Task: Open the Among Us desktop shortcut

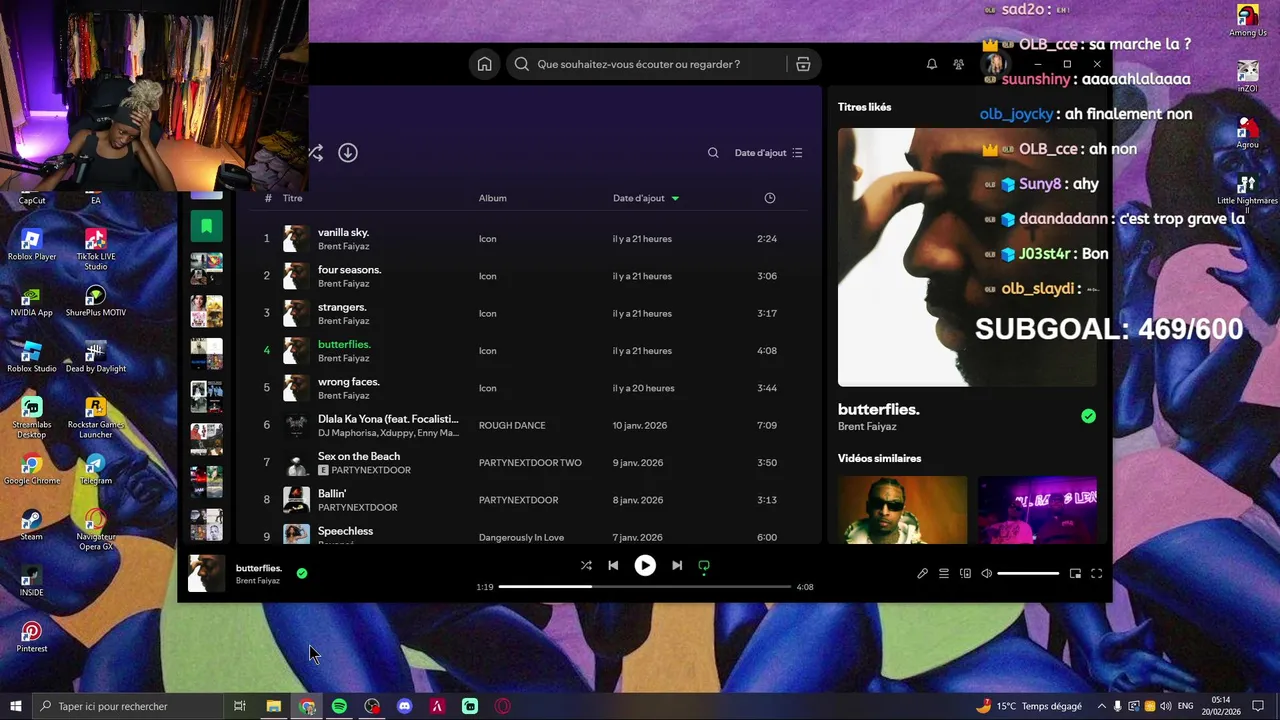Action: tap(1247, 21)
